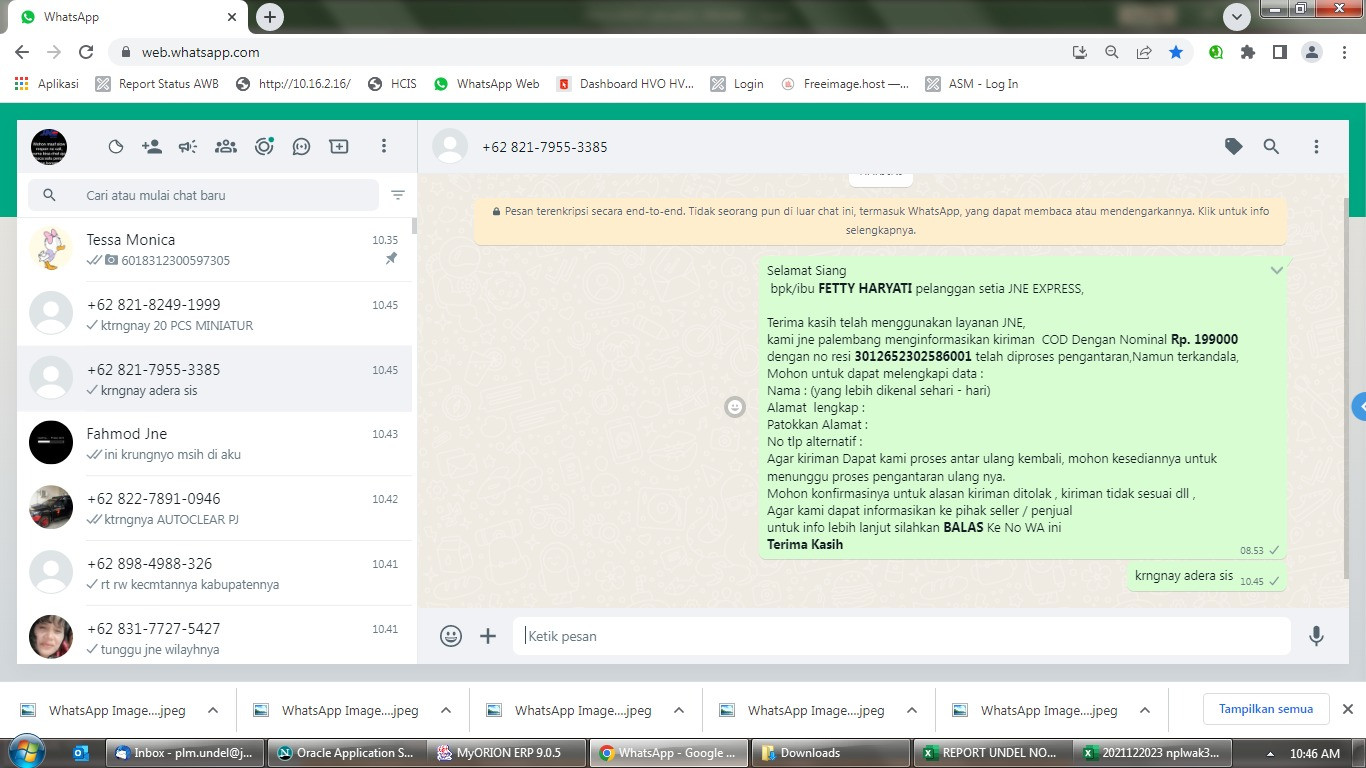Open HCIS bookmark
Screen dimensions: 1366x768
point(392,84)
